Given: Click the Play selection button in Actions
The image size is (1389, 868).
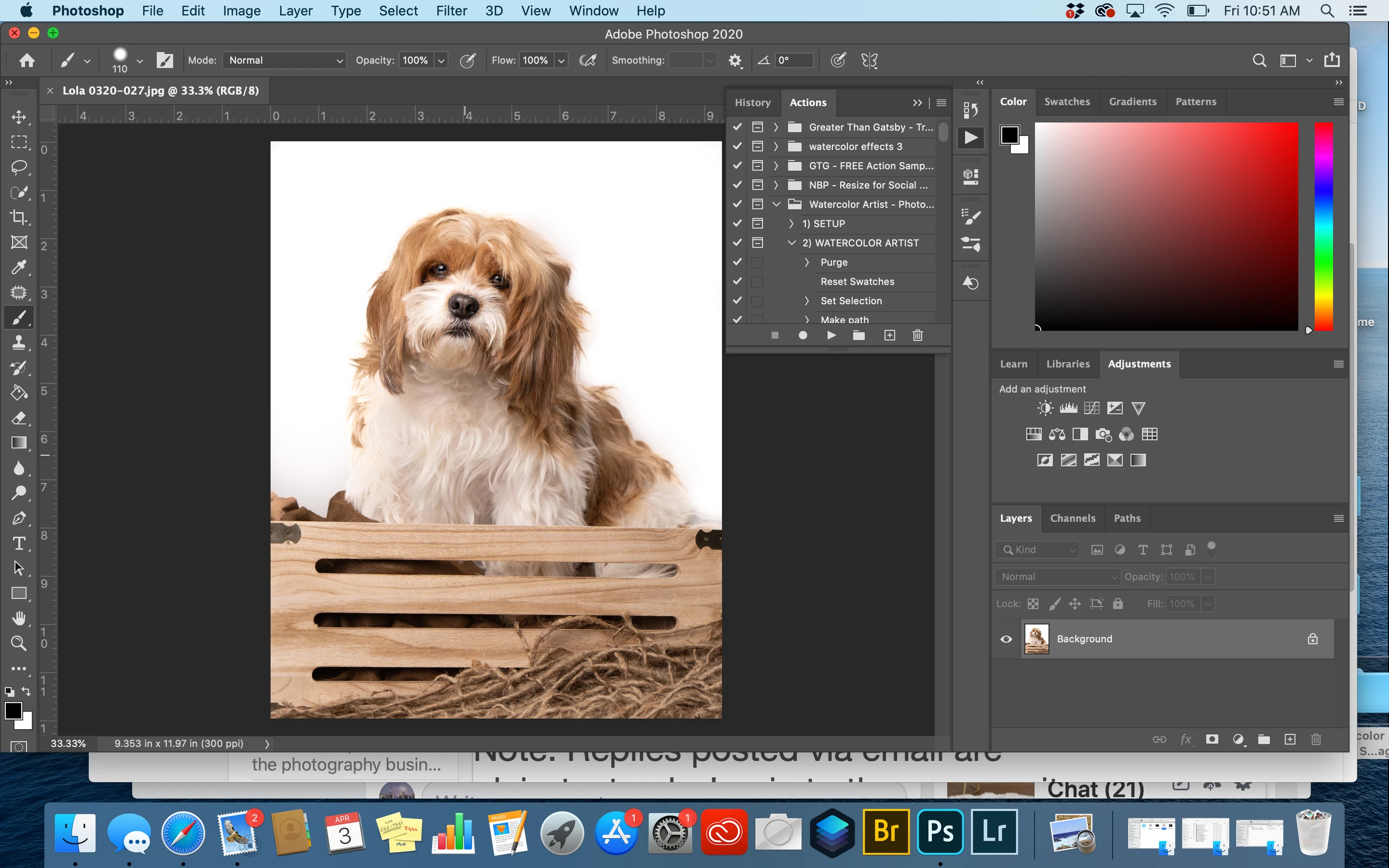Looking at the screenshot, I should (x=831, y=335).
